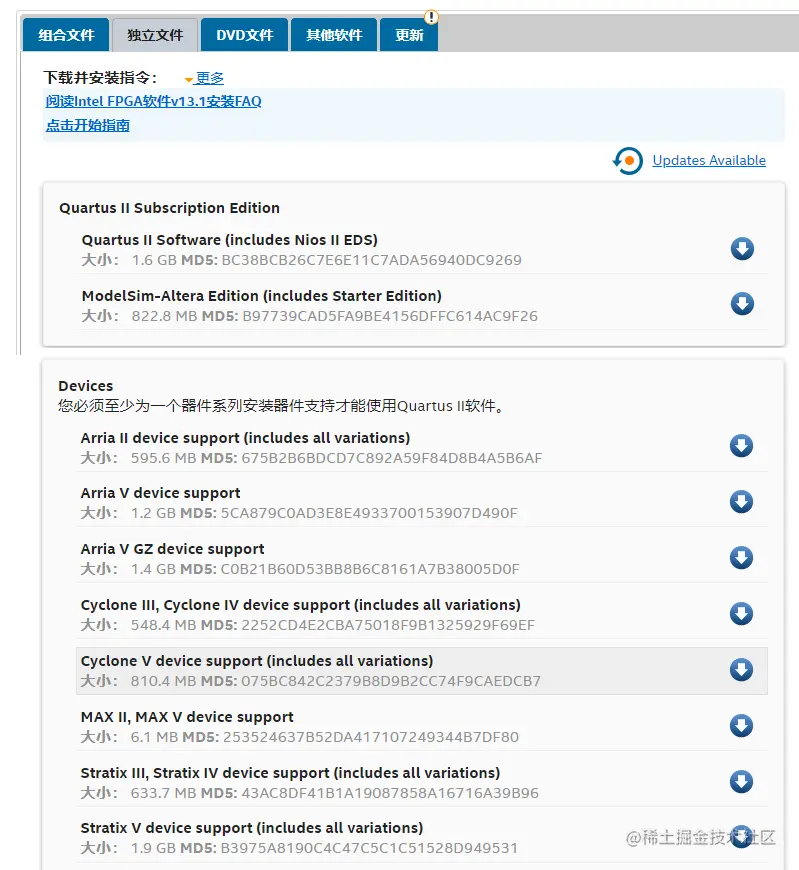Open 阅读Intel FPGA软件v13.1安装FAQ link

154,102
